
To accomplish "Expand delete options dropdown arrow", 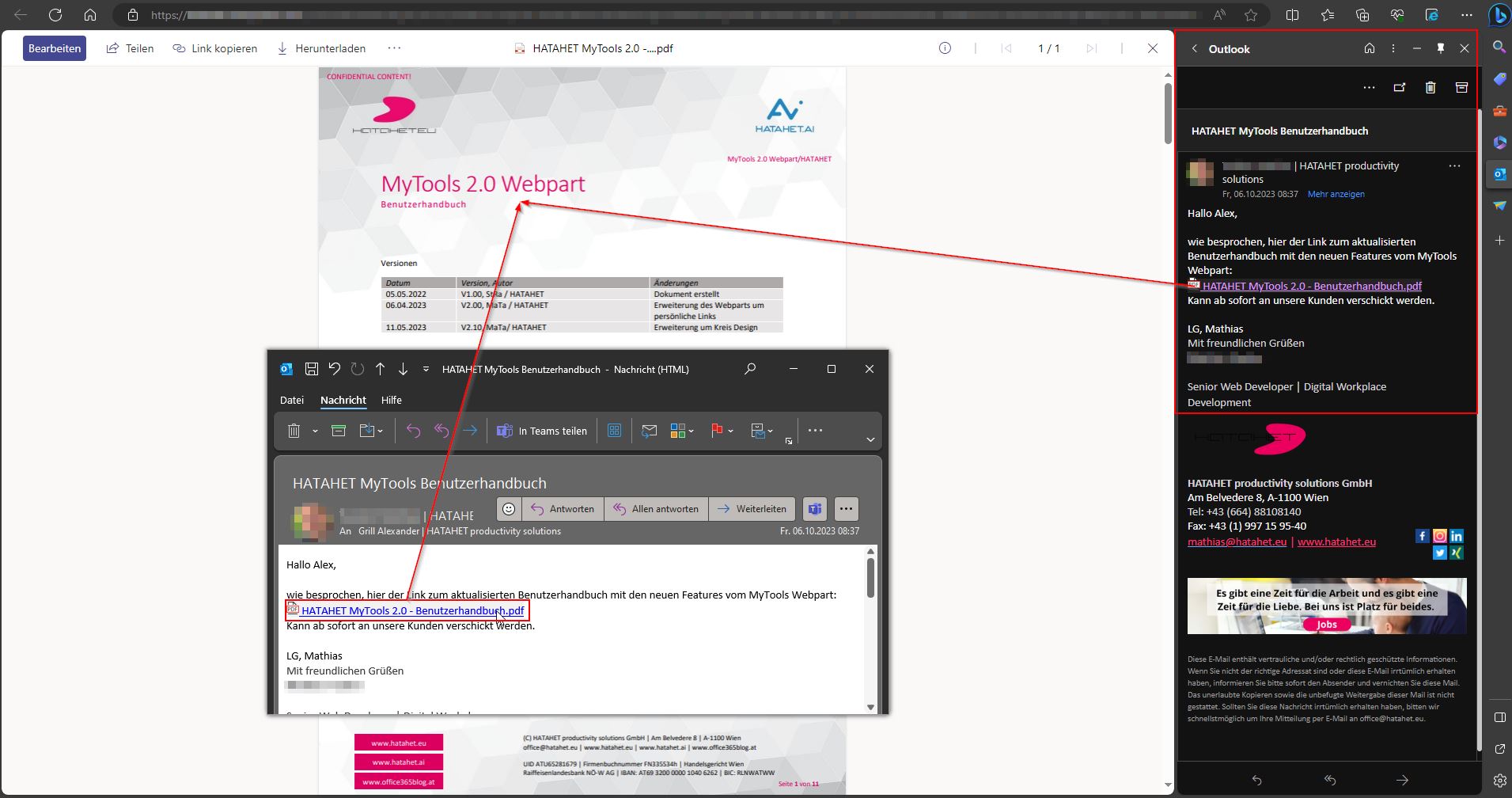I will click(x=315, y=431).
